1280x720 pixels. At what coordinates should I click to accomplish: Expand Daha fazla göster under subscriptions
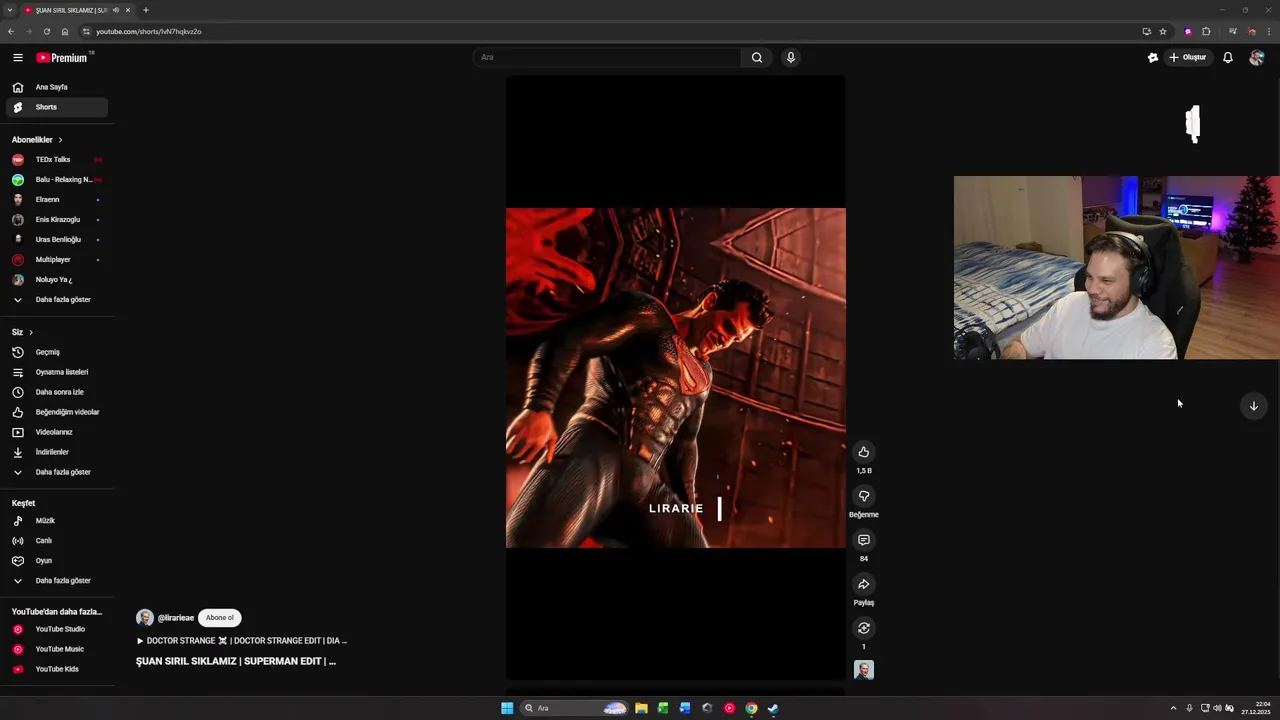(57, 300)
